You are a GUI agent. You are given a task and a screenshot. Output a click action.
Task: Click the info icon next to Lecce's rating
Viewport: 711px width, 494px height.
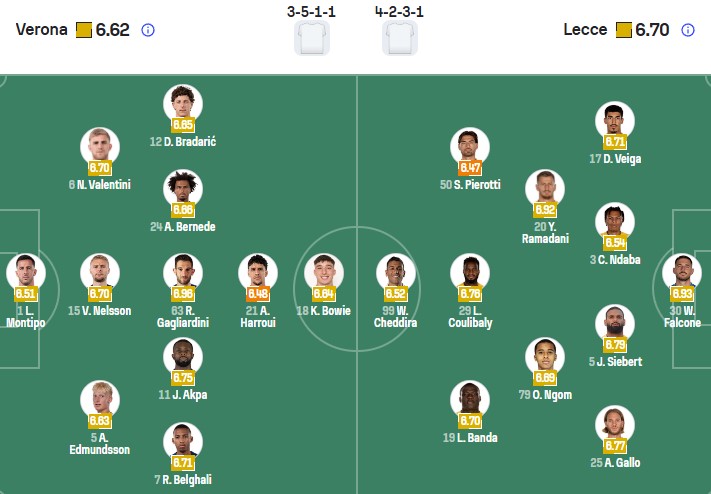tap(688, 30)
